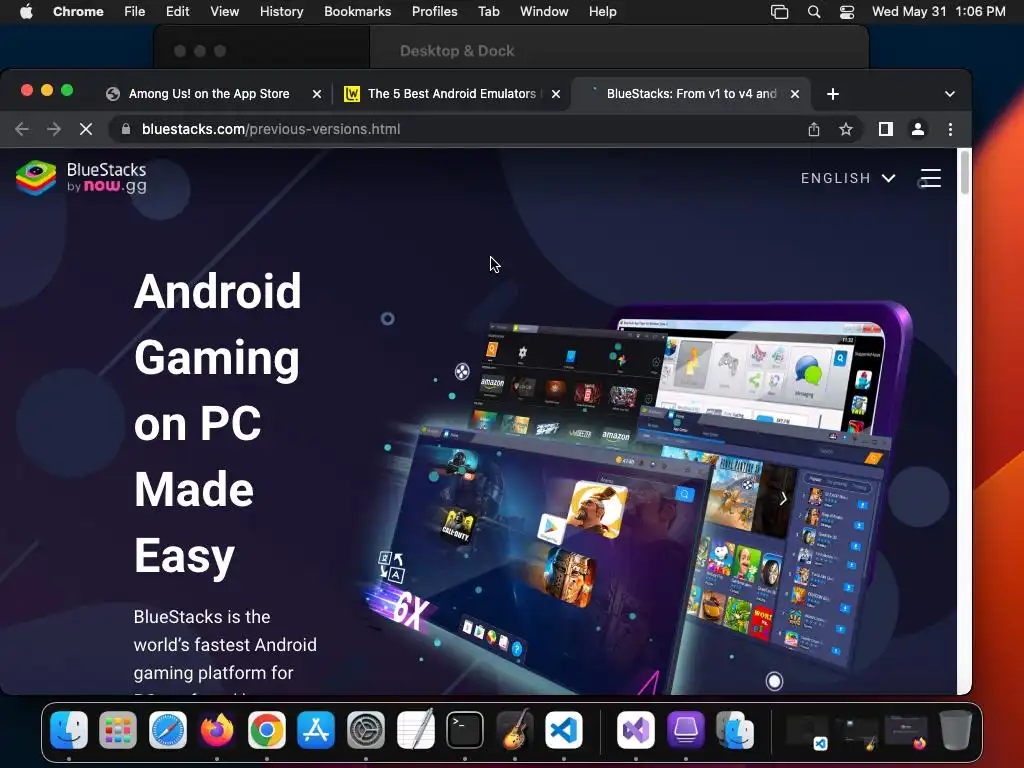Viewport: 1024px width, 768px height.
Task: Open Chrome side panel
Action: [x=886, y=129]
